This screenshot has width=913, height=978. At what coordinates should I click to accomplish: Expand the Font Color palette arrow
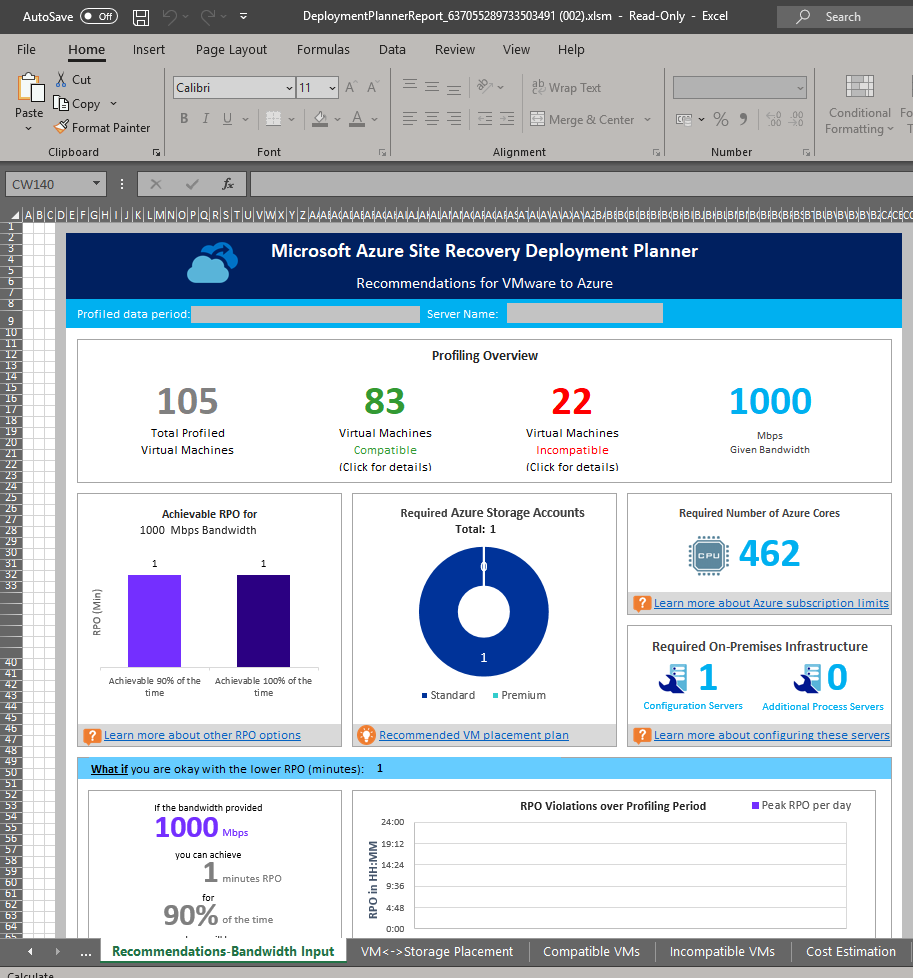pyautogui.click(x=374, y=119)
